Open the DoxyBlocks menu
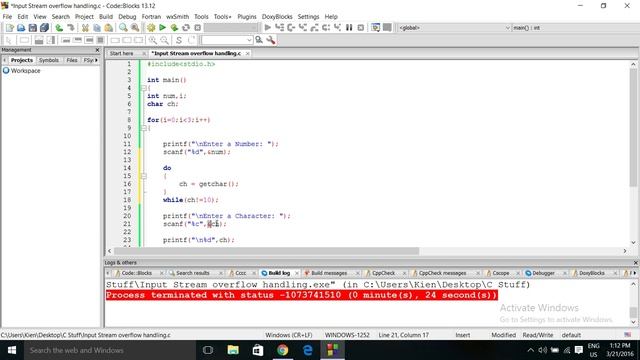Image resolution: width=640 pixels, height=360 pixels. click(x=277, y=17)
